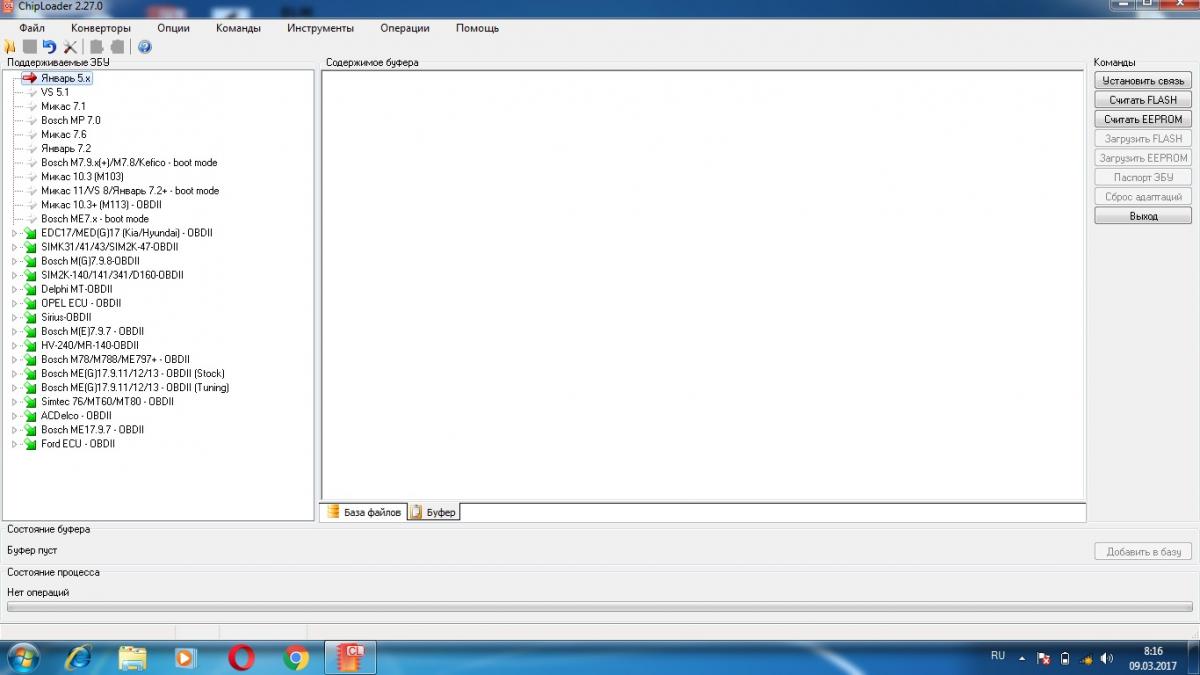Open the tools settings toolbar icon

click(70, 47)
